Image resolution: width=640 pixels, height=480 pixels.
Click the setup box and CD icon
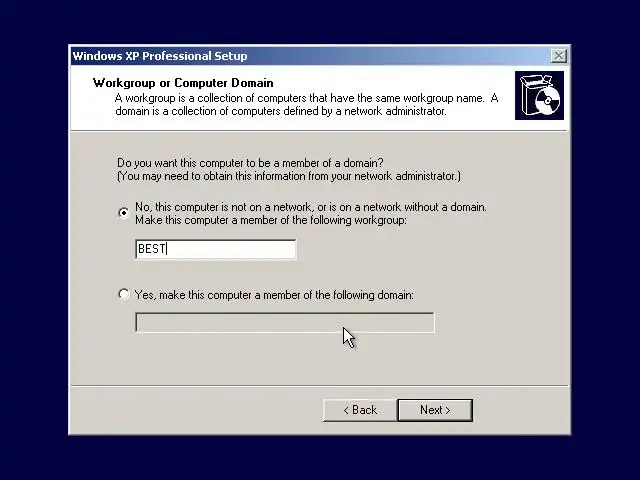click(x=539, y=96)
